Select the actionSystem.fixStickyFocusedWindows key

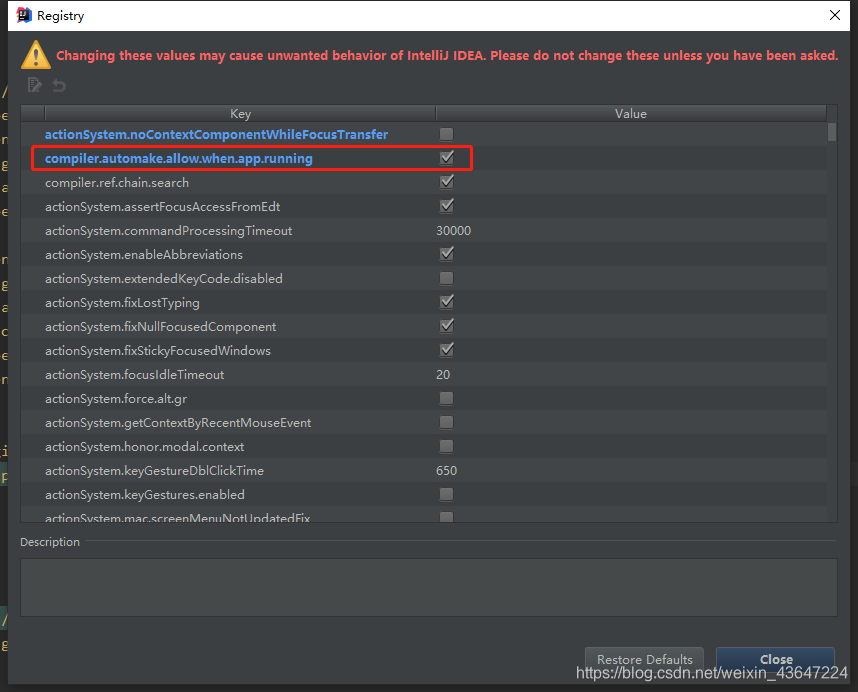tap(158, 351)
